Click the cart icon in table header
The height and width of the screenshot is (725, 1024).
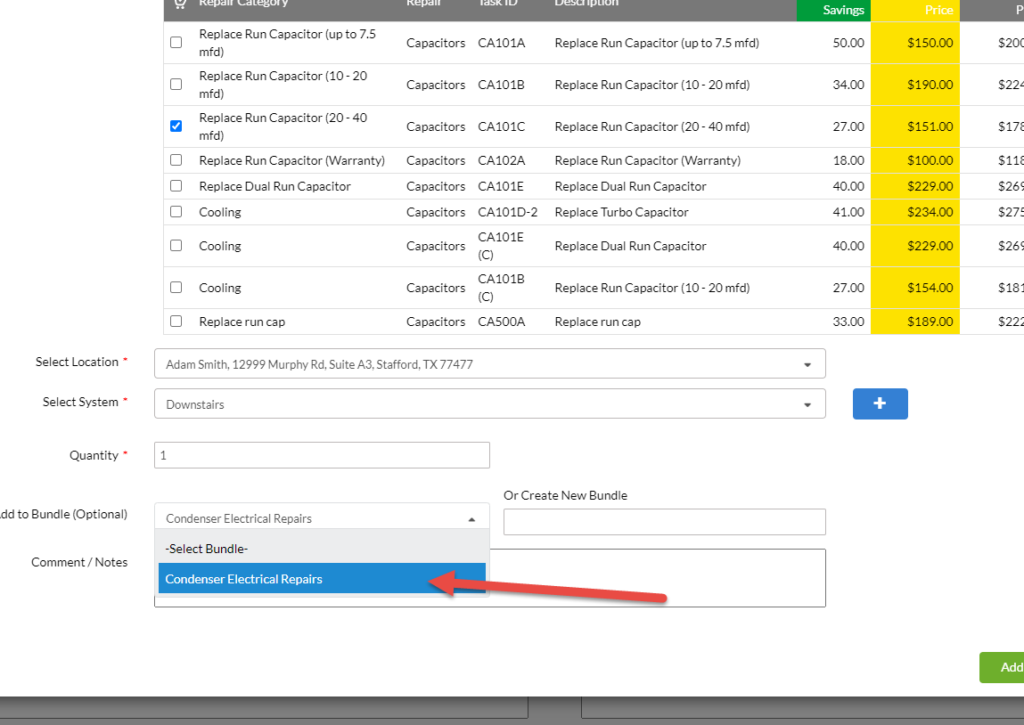pyautogui.click(x=178, y=4)
